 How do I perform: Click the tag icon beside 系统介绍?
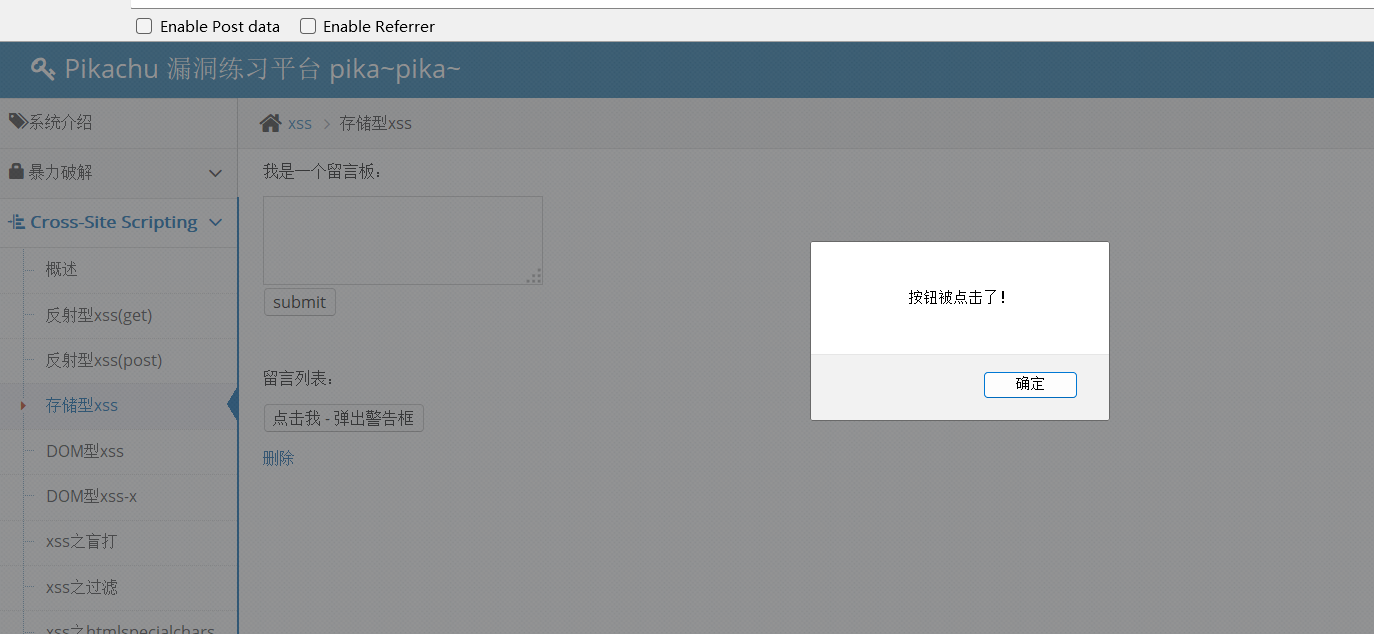click(18, 122)
